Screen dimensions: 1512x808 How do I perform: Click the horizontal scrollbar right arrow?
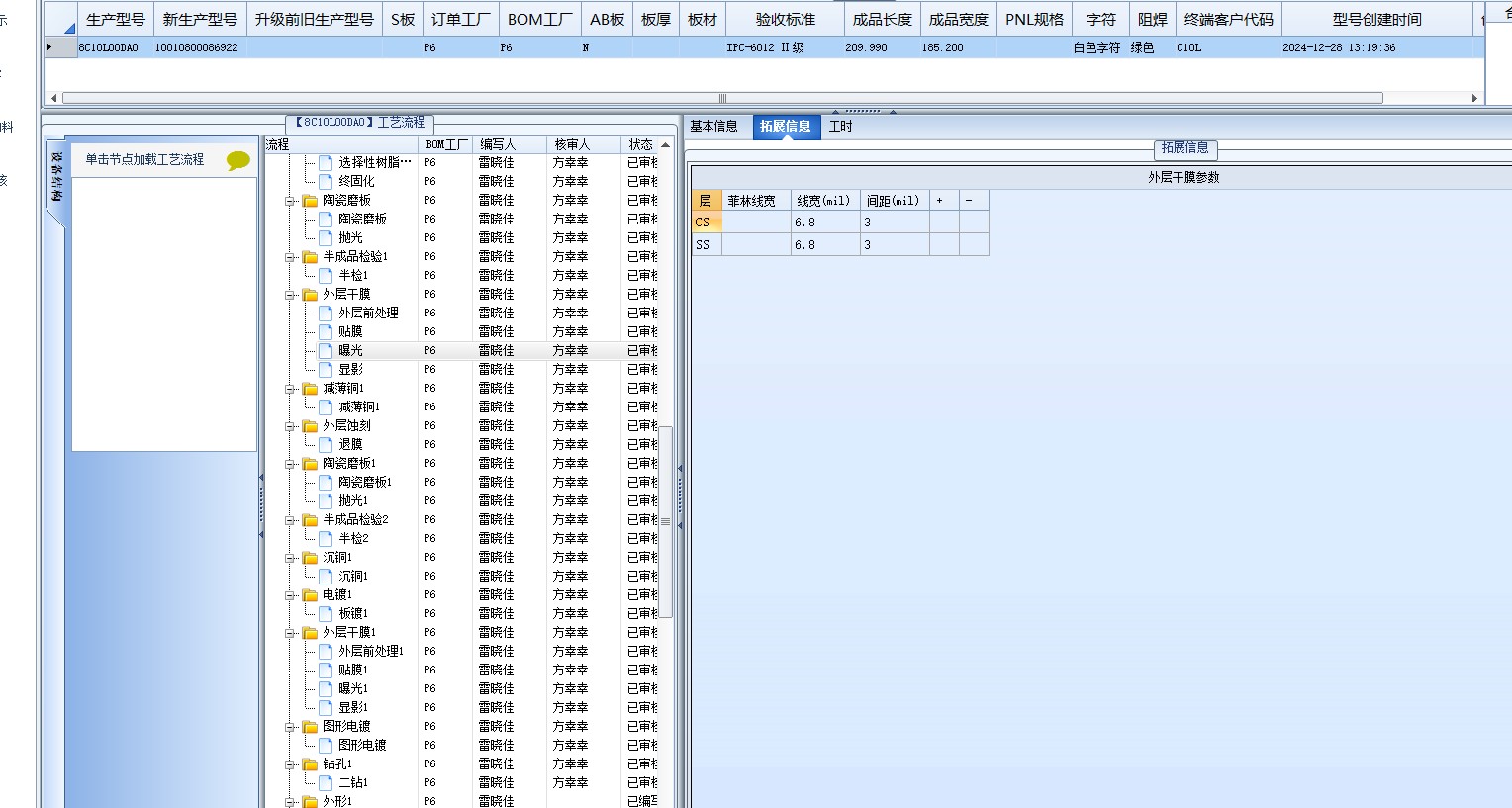click(x=1474, y=98)
